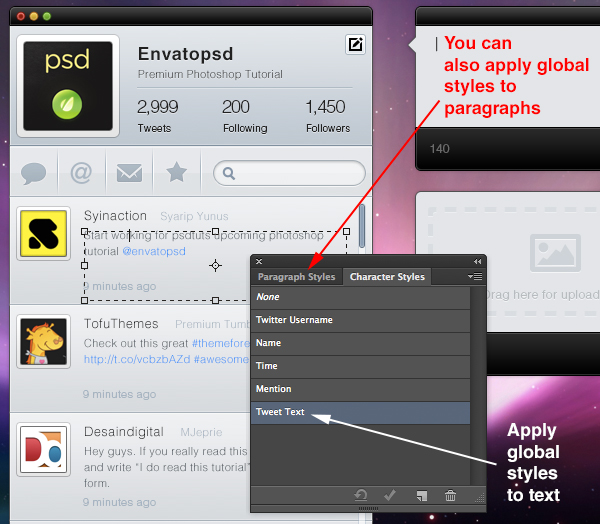
Task: Click the MJeprie name text
Action: point(201,432)
